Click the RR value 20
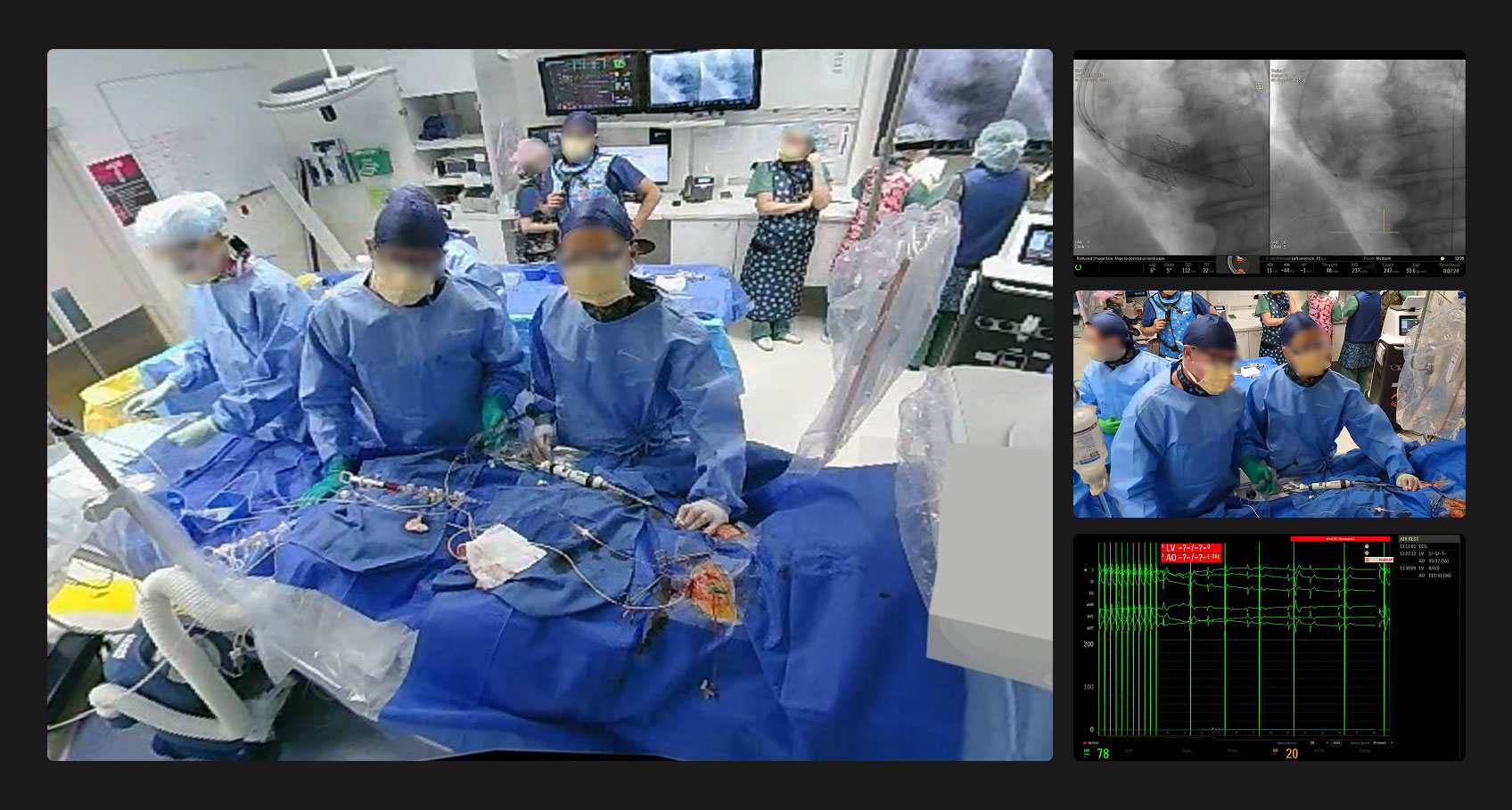 click(x=1292, y=754)
